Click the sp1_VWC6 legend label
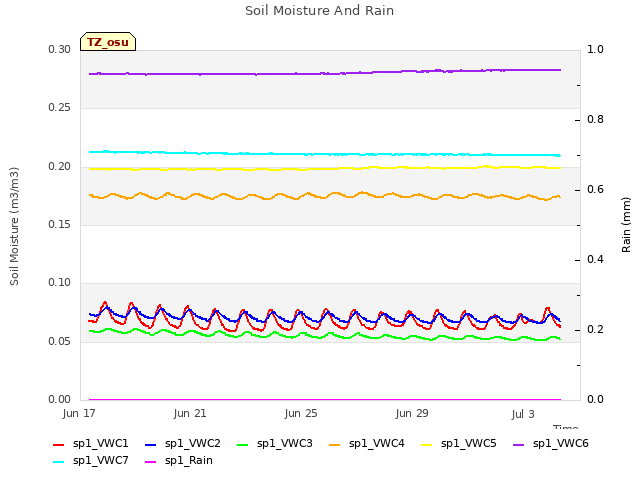640x480 pixels. click(560, 443)
